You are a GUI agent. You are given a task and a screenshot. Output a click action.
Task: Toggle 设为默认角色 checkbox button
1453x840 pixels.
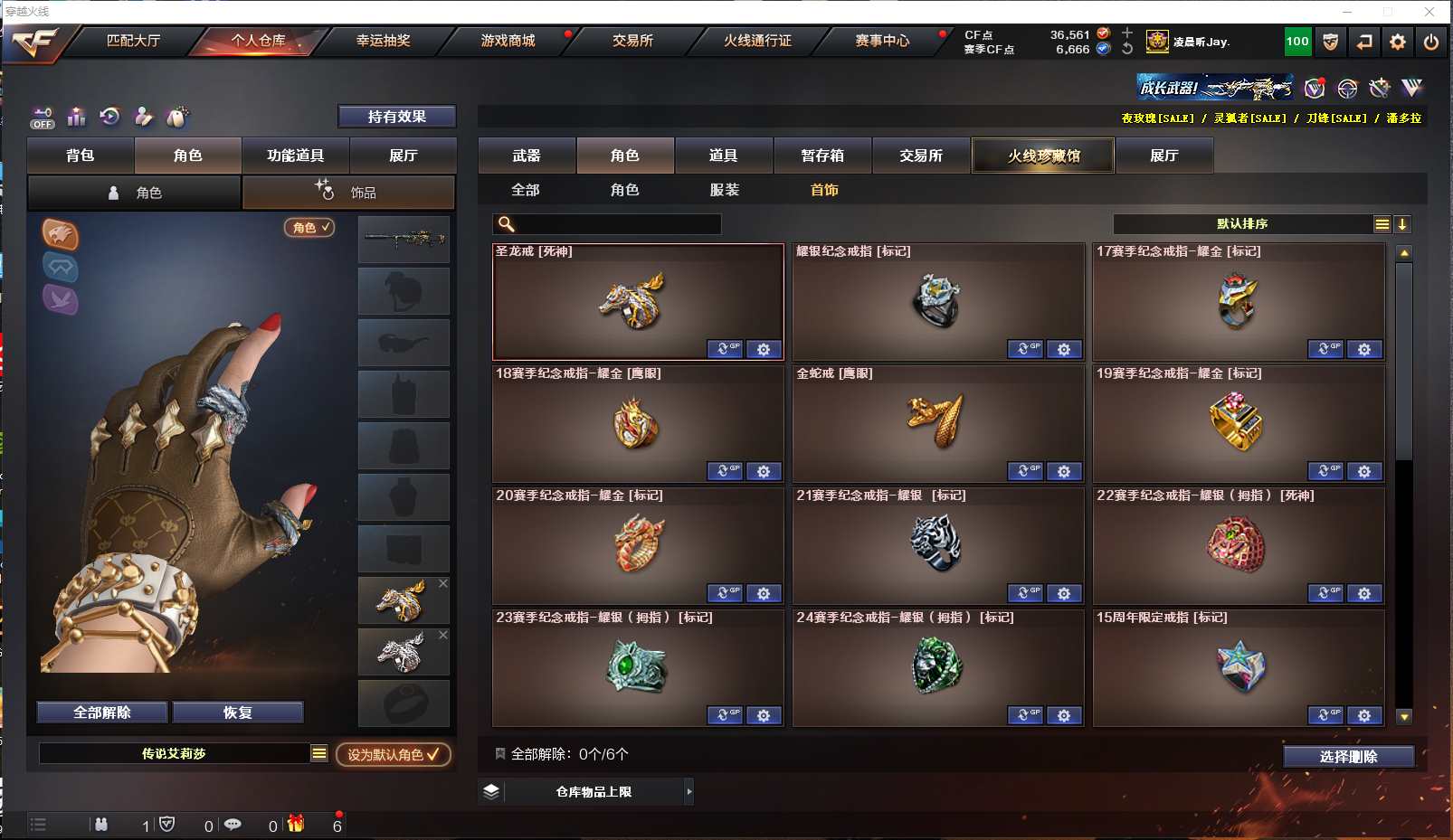pos(394,754)
